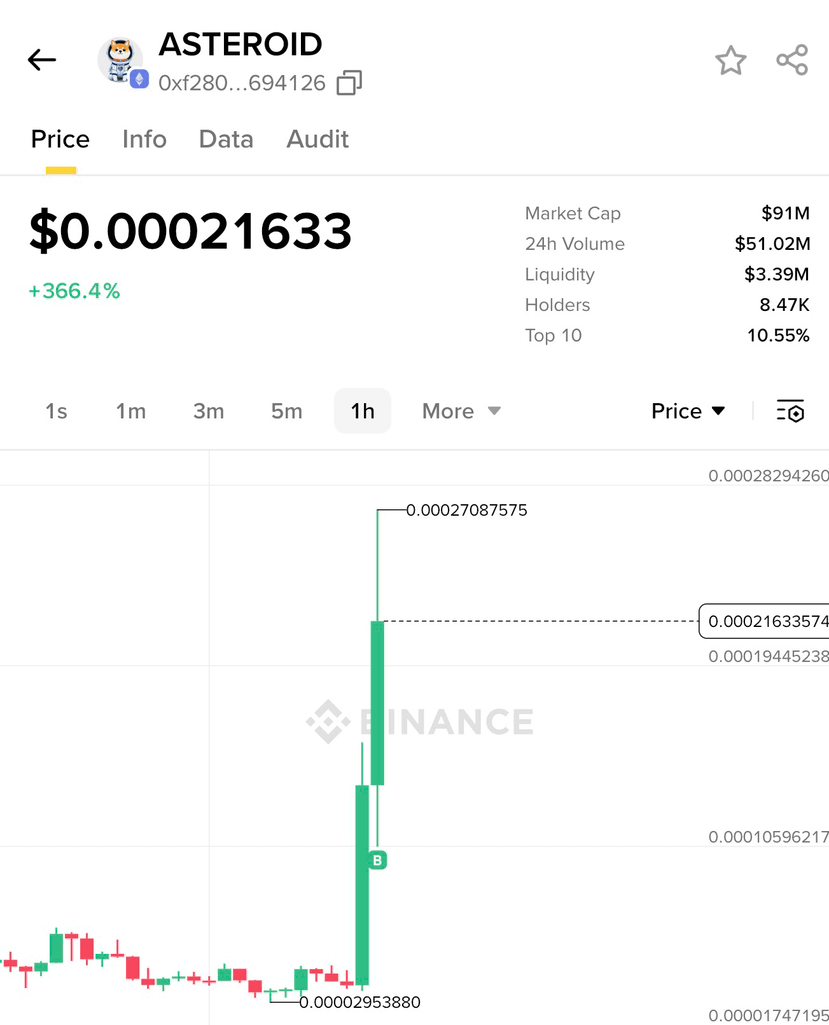Tap the Holders 8.47K value
This screenshot has height=1025, width=829.
point(785,305)
